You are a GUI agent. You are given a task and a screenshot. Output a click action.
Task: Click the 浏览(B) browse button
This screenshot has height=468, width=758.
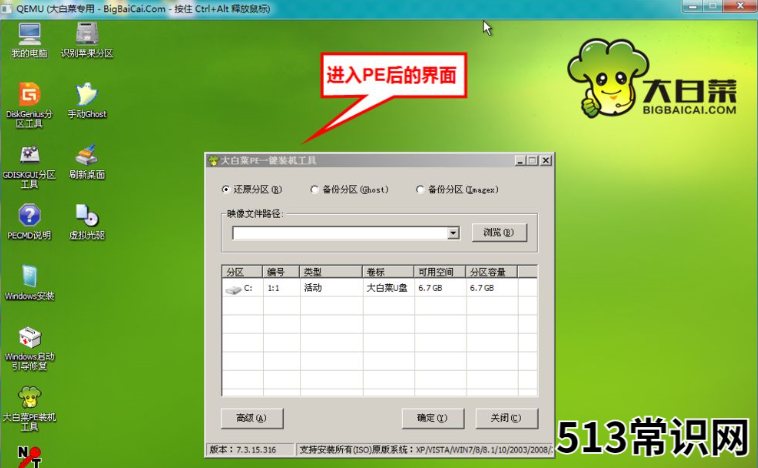[x=499, y=233]
